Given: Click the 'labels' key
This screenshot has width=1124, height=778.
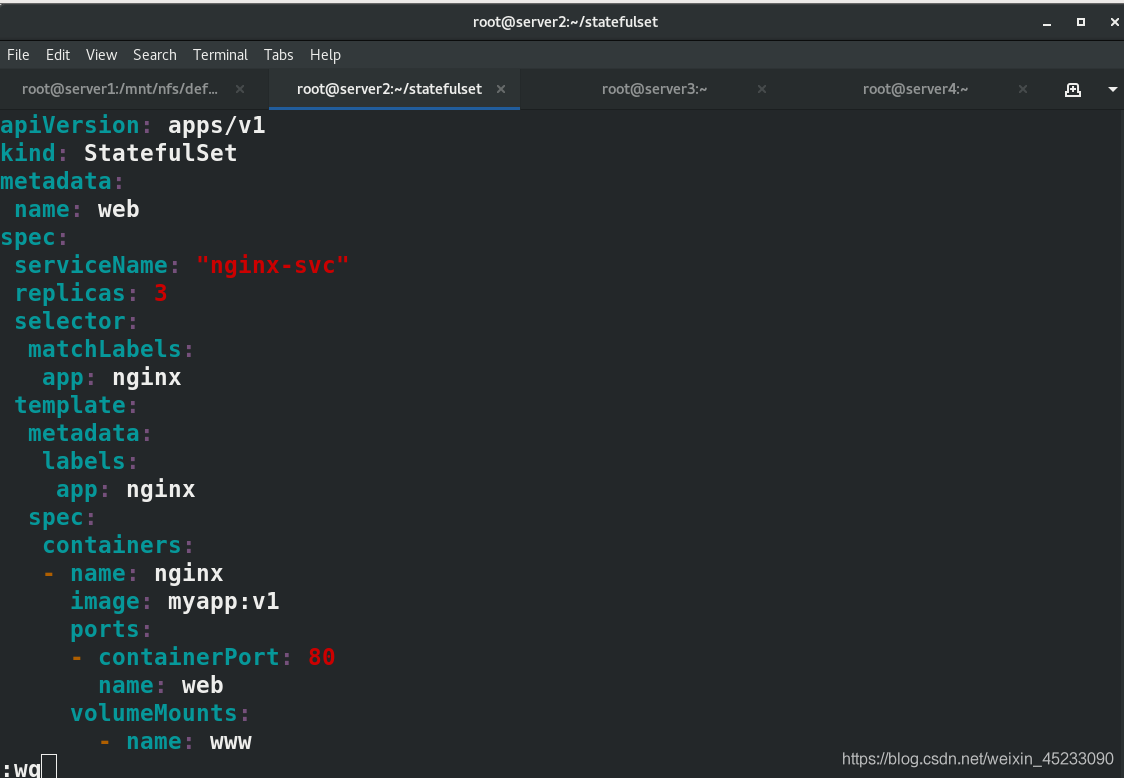Looking at the screenshot, I should [83, 461].
